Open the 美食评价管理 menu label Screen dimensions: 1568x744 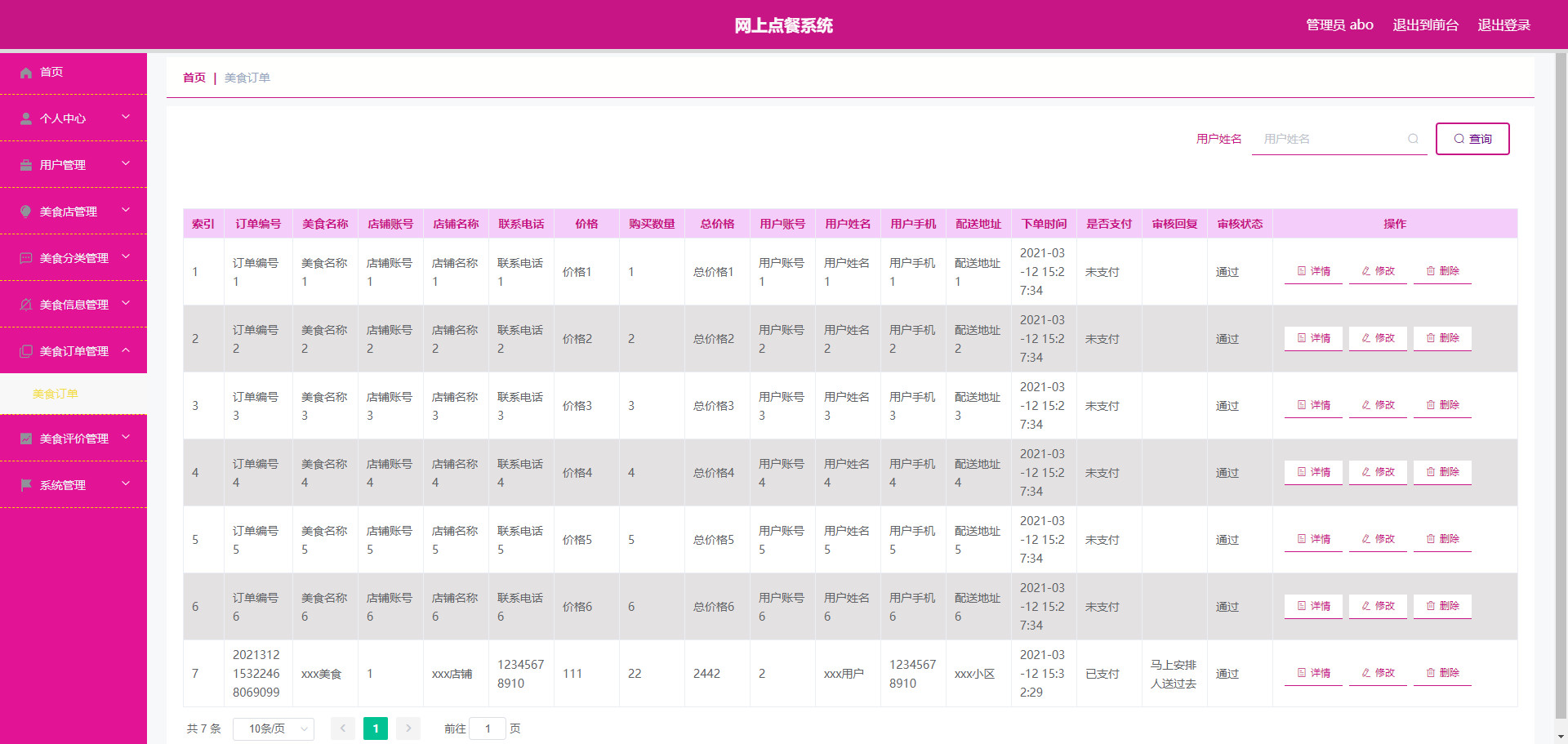point(74,439)
